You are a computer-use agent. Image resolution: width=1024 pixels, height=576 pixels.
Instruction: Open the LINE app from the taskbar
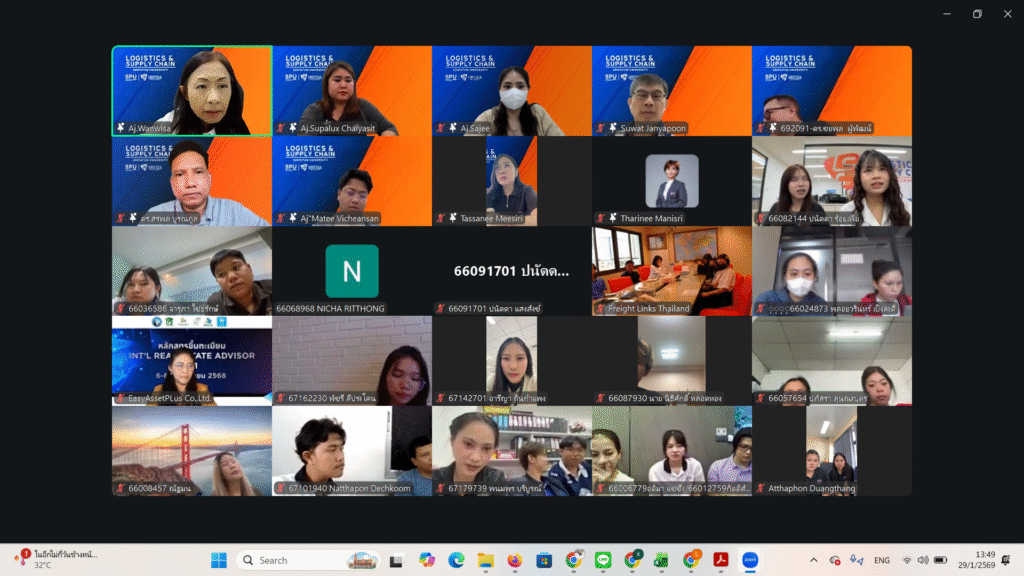[x=603, y=560]
